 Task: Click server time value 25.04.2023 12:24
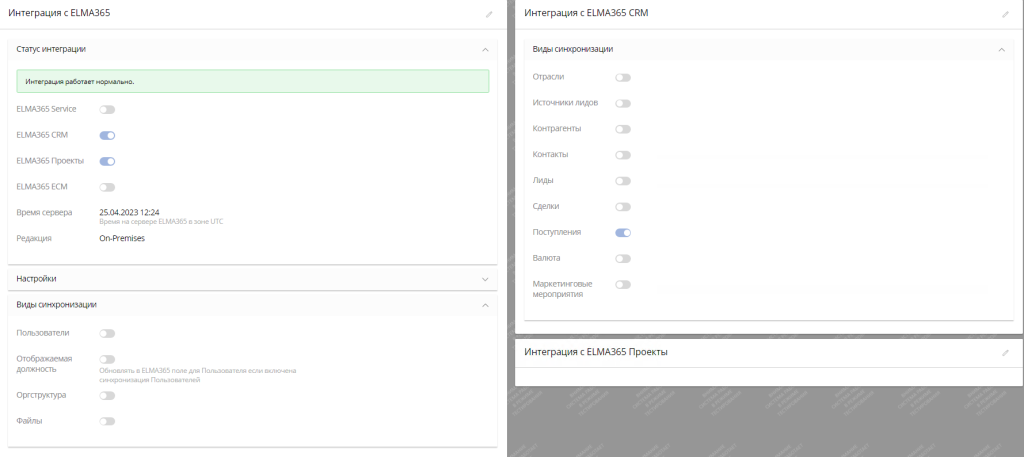click(129, 212)
